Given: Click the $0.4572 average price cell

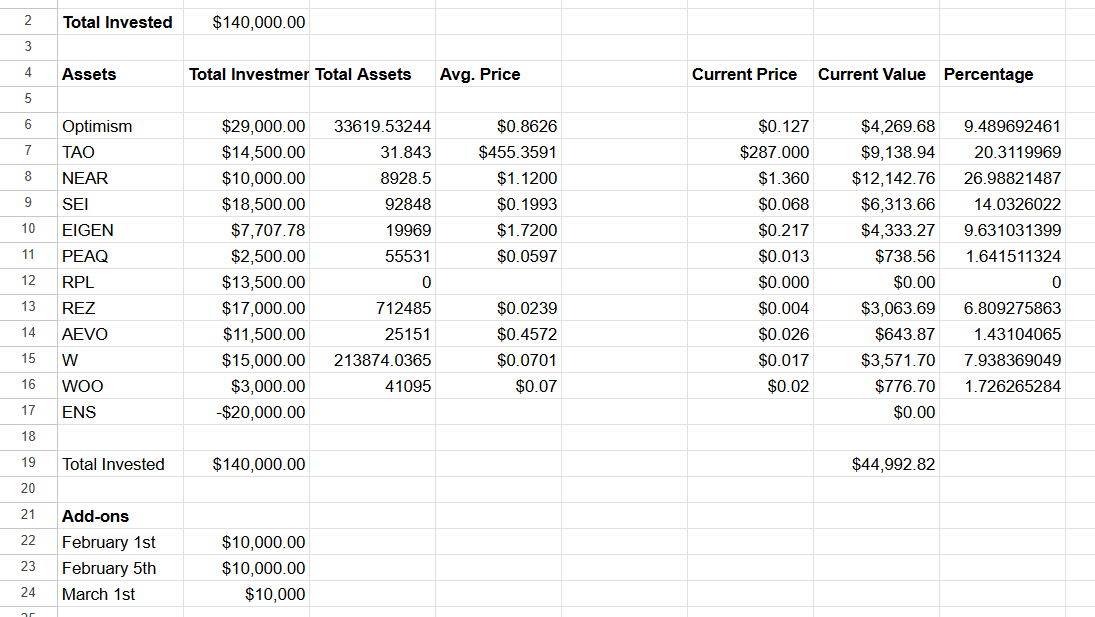Looking at the screenshot, I should tap(498, 334).
